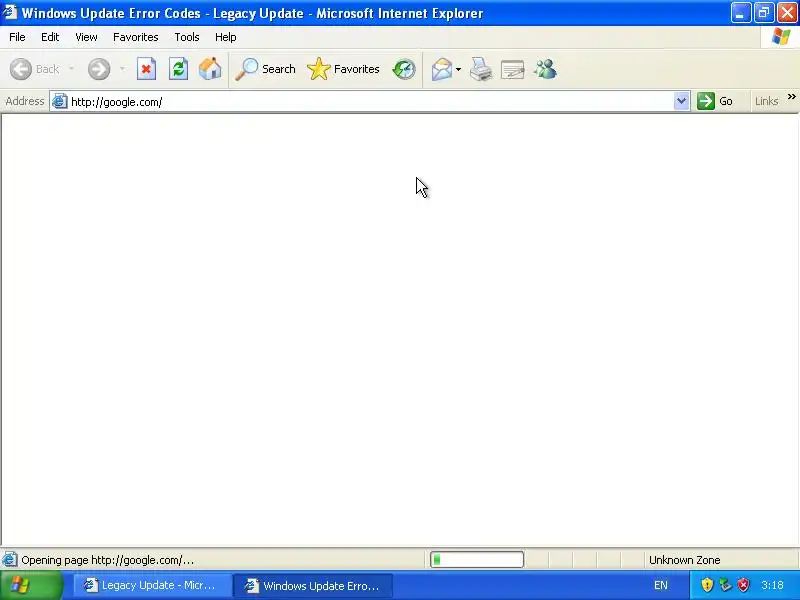Click the taskbar clock showing 3:18
Image resolution: width=800 pixels, height=600 pixels.
772,585
